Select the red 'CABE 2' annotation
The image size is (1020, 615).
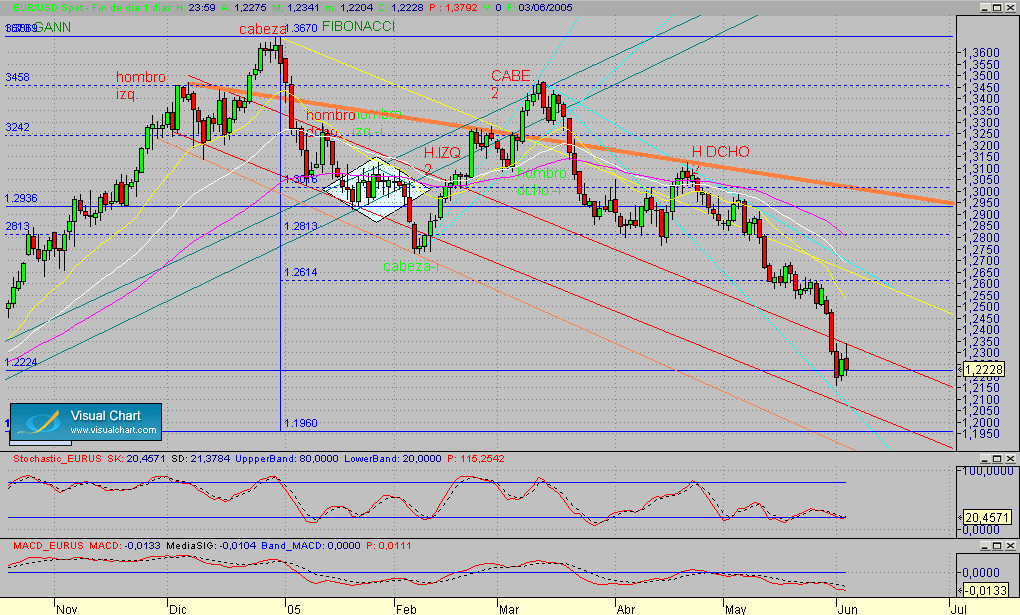click(x=511, y=85)
